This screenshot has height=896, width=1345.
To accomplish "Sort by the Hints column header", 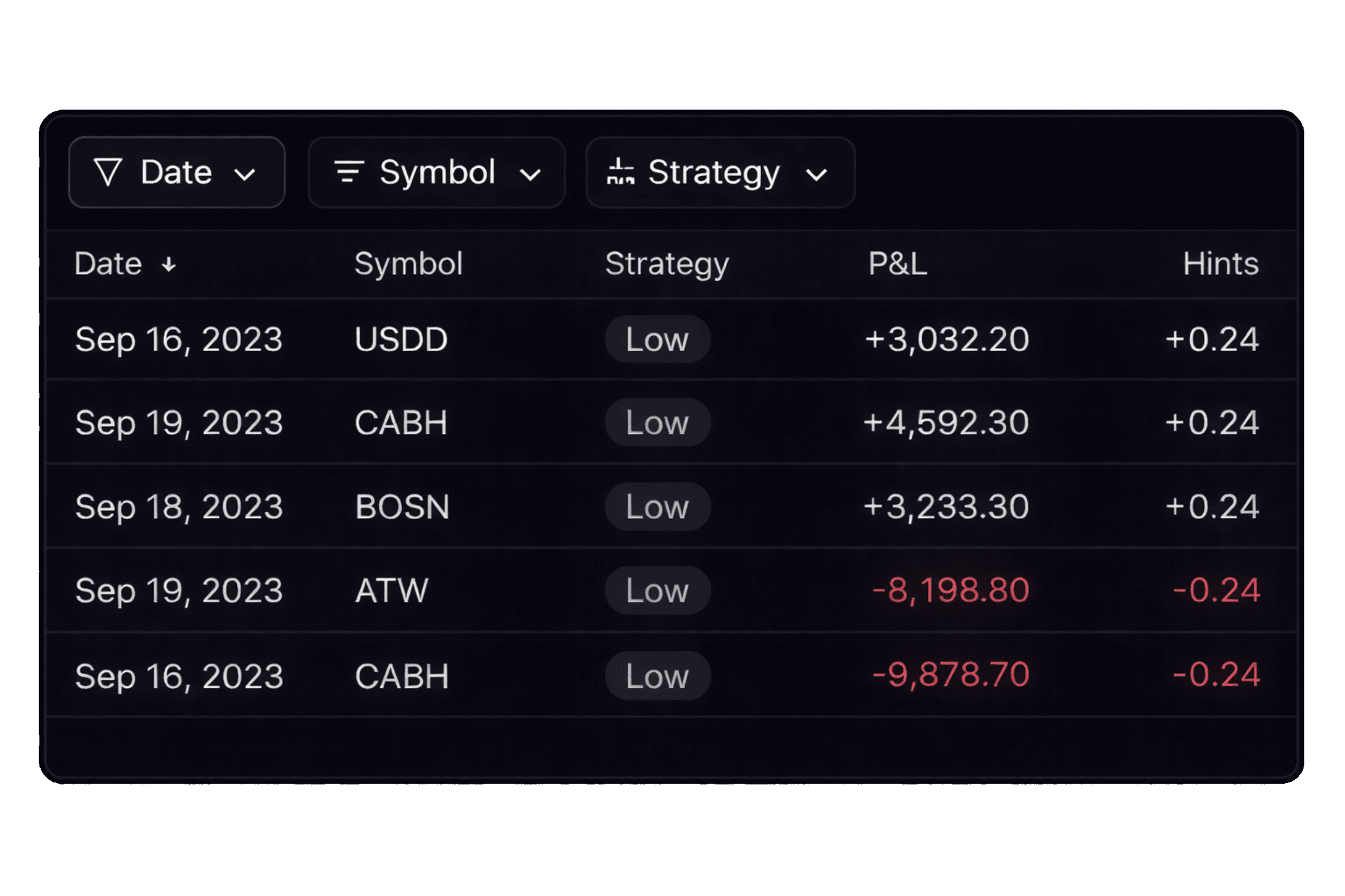I will [x=1221, y=264].
